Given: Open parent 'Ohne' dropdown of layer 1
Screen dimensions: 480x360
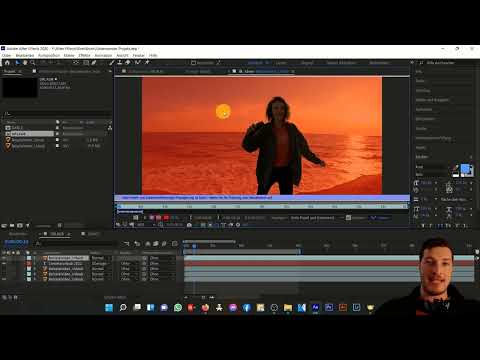Looking at the screenshot, I should pos(162,258).
